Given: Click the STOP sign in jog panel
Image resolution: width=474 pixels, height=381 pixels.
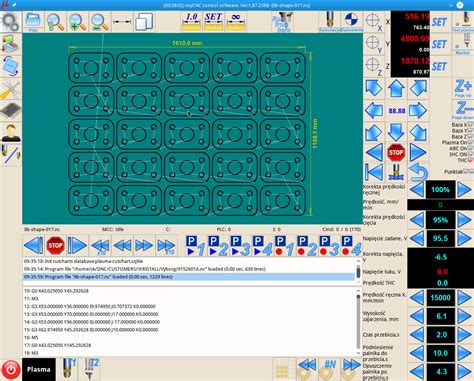Looking at the screenshot, I should pyautogui.click(x=396, y=153).
